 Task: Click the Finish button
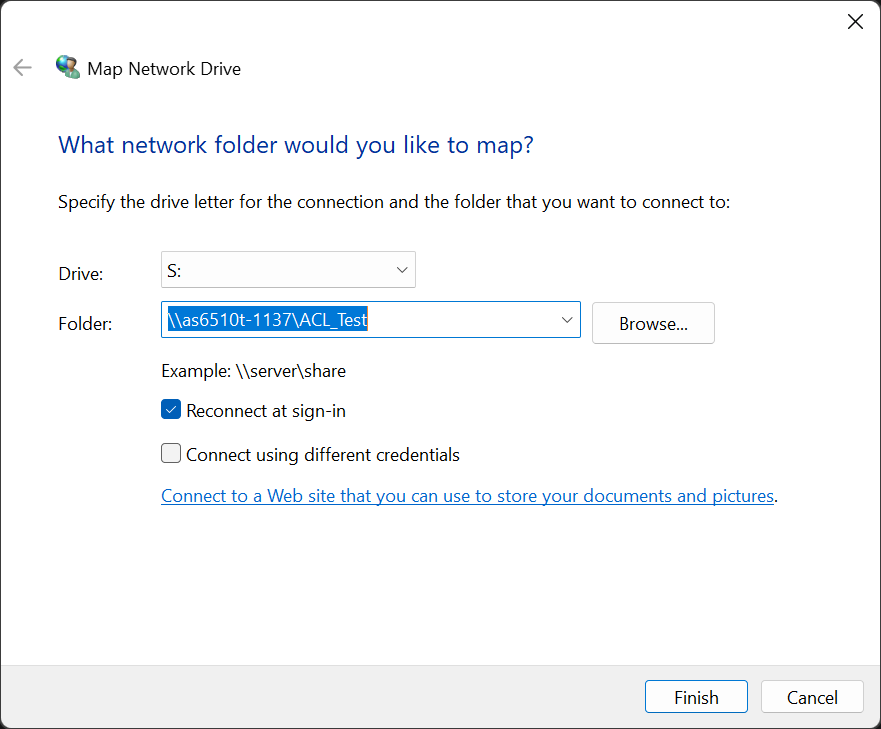pos(696,697)
